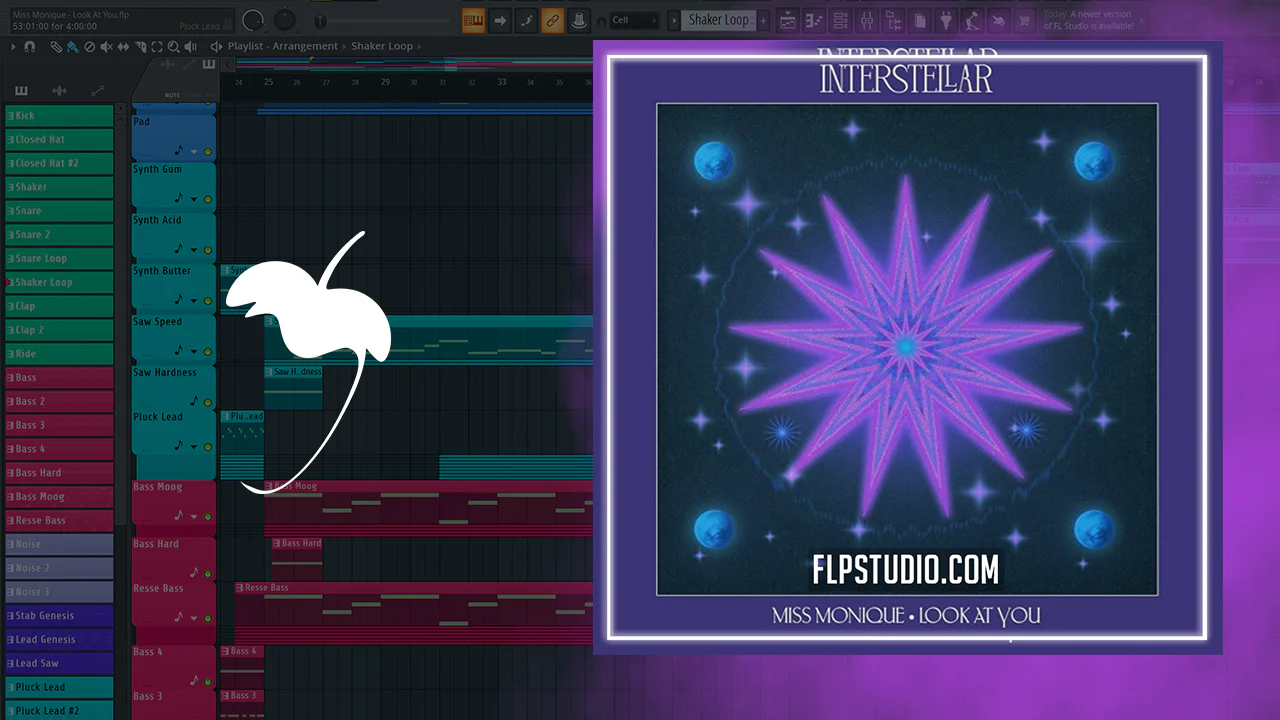Open the Playlist view icon
The width and height of the screenshot is (1280, 720).
[788, 20]
